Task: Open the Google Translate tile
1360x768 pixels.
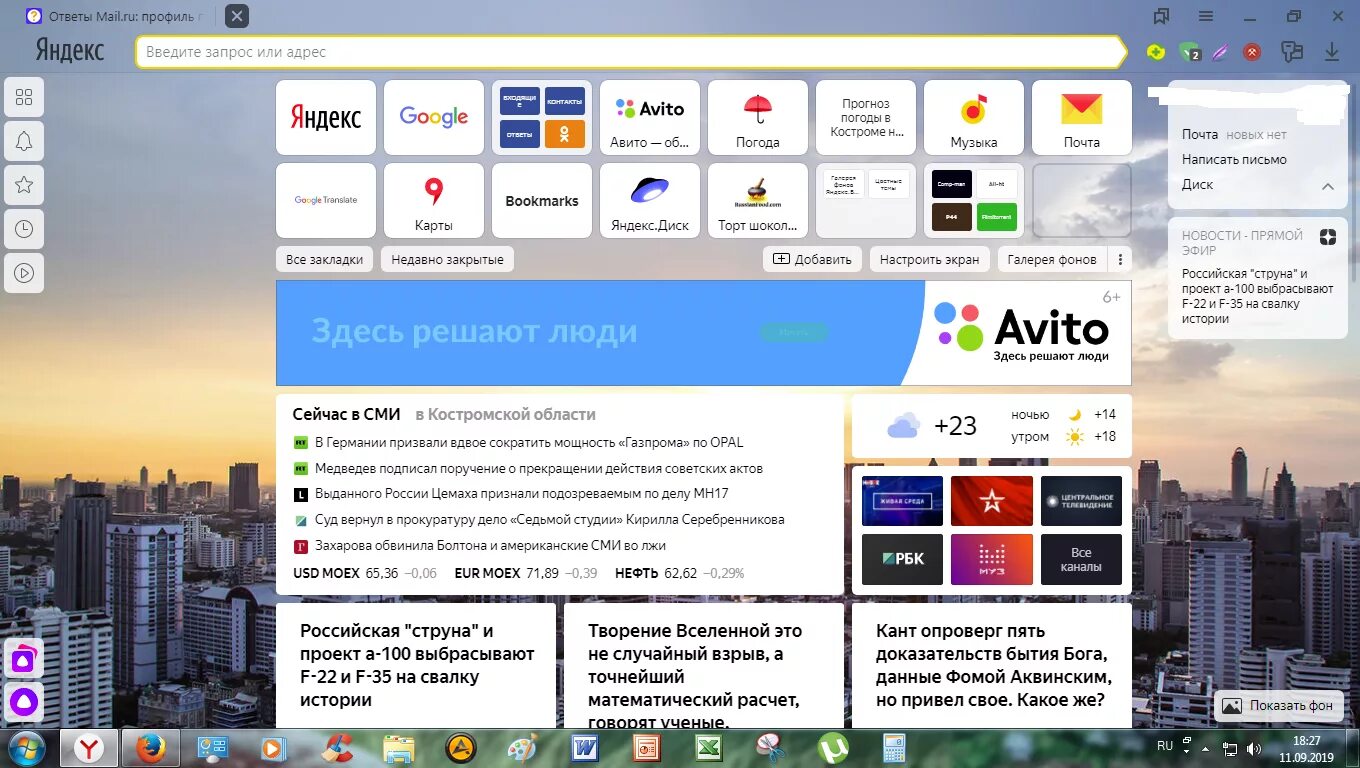Action: (x=326, y=200)
